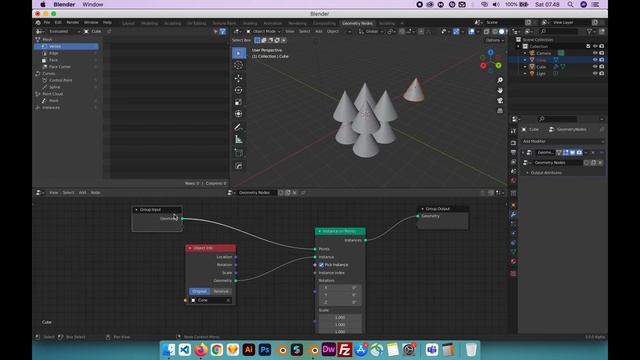
Task: Open the Add Modifier dropdown
Action: tap(562, 141)
